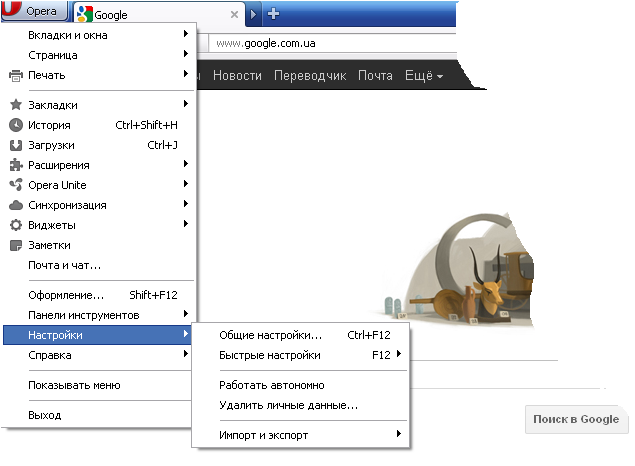Viewport: 635px width, 466px height.
Task: Choose Удалить личные данные...
Action: 300,405
